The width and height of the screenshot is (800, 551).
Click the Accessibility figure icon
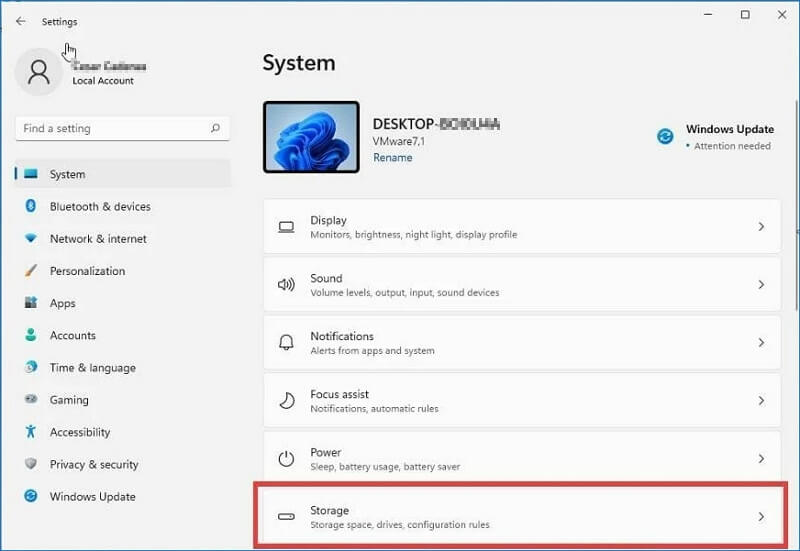[31, 431]
